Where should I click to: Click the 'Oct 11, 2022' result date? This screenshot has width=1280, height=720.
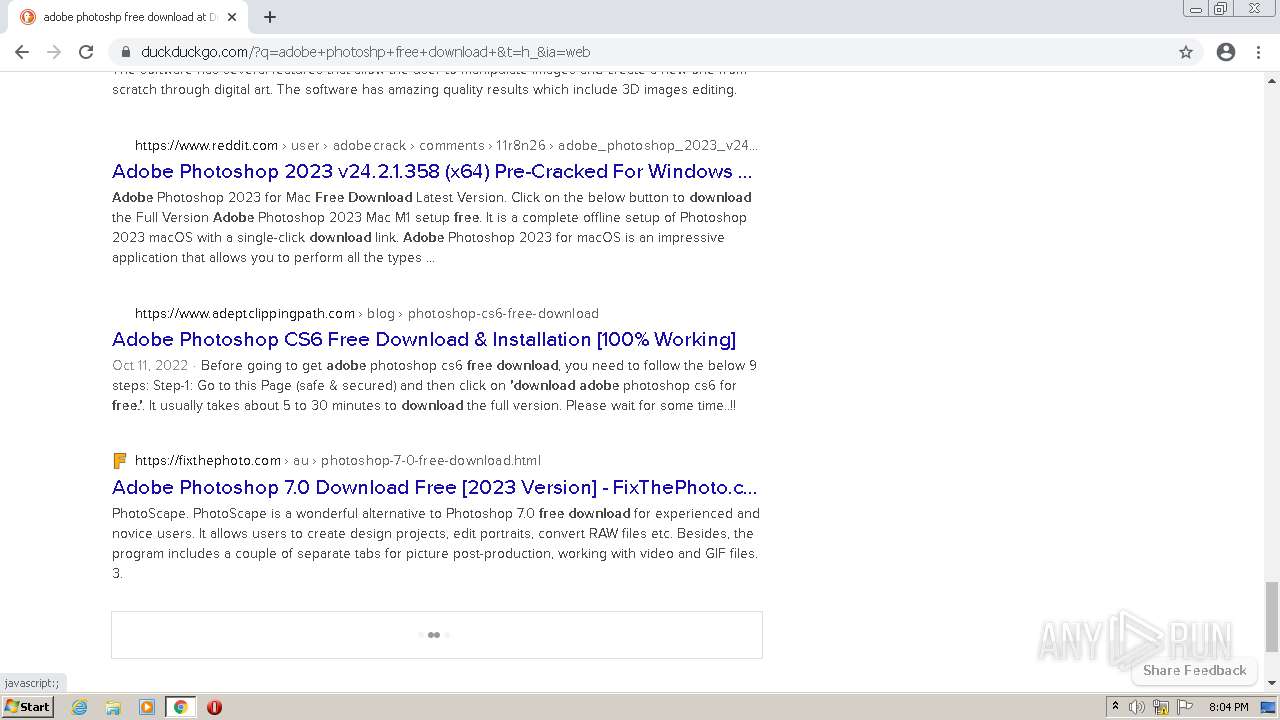pyautogui.click(x=150, y=365)
